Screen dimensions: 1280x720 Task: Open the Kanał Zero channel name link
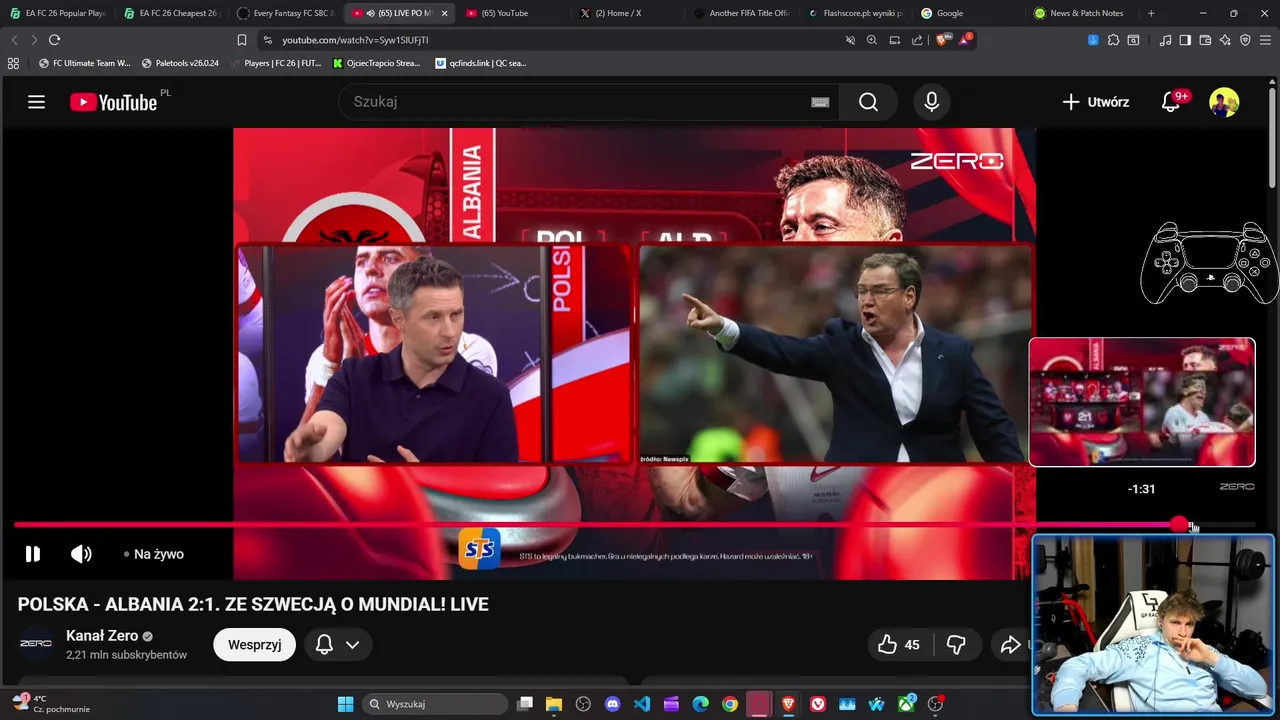pyautogui.click(x=102, y=636)
